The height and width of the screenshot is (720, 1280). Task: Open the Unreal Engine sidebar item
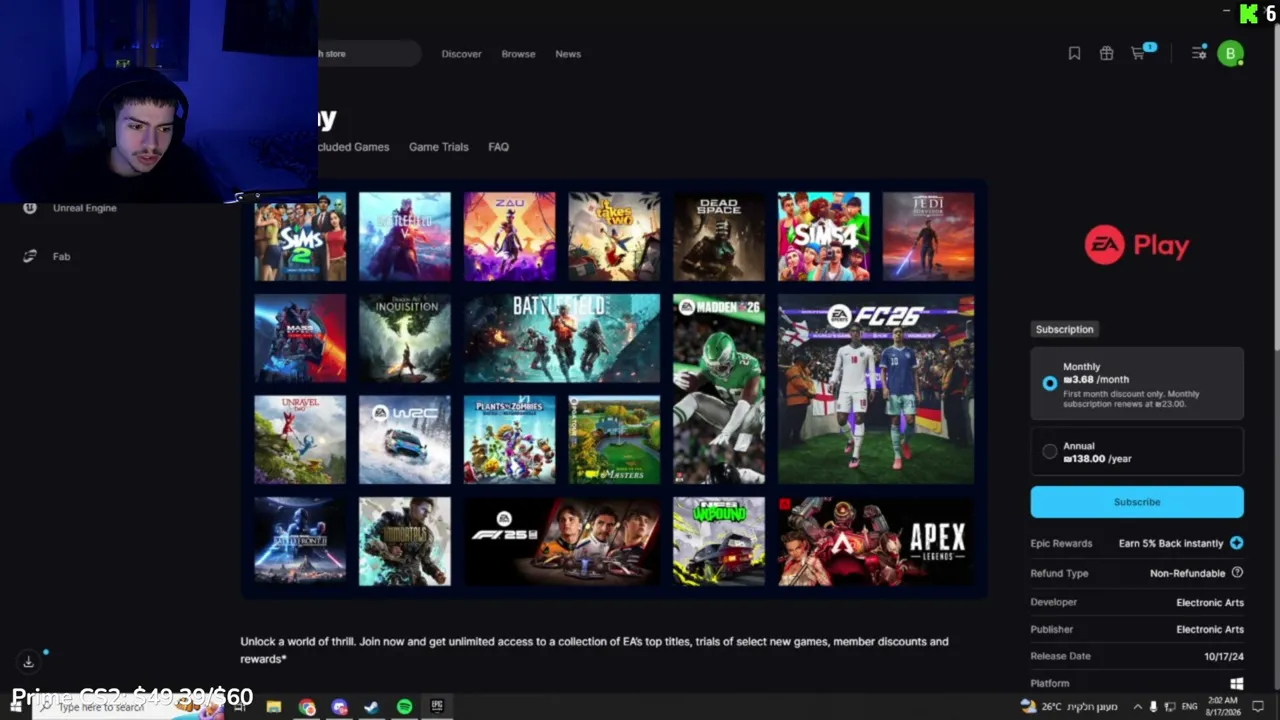pos(70,208)
